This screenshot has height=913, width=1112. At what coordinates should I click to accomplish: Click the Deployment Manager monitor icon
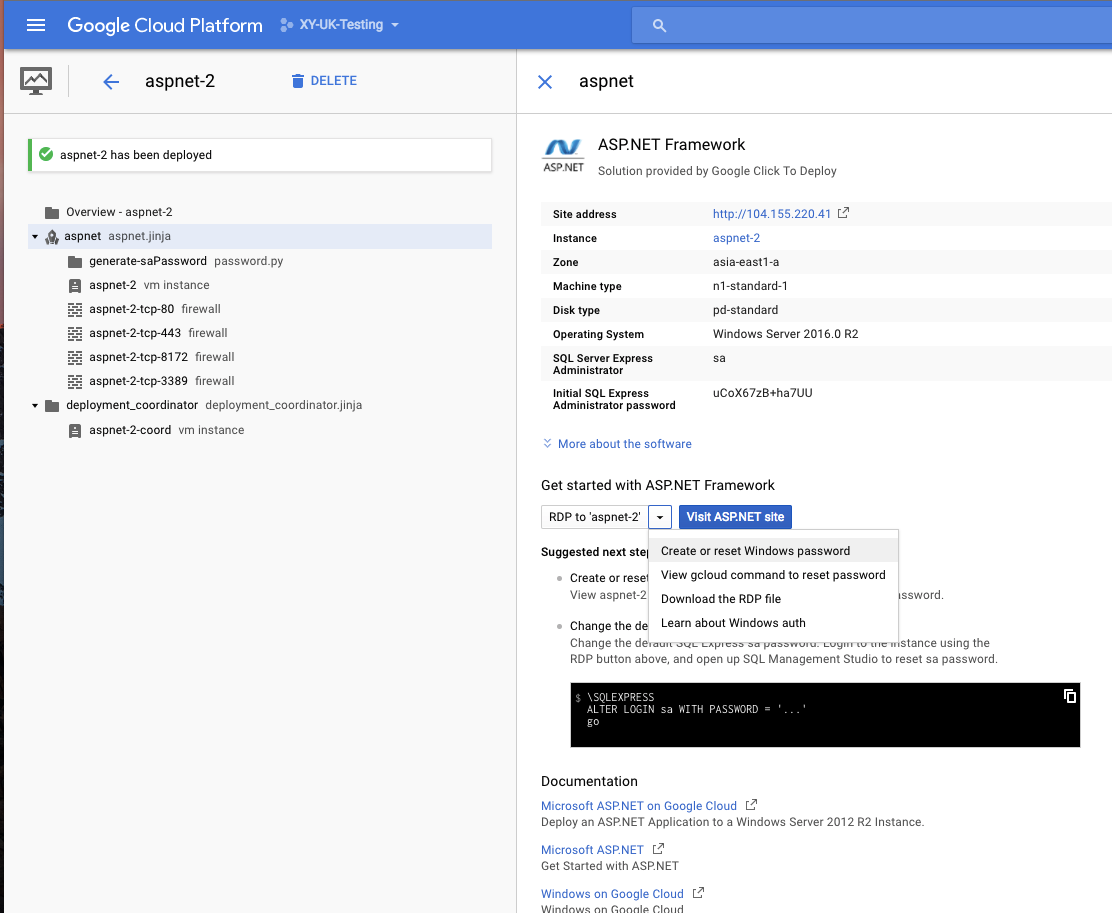point(36,81)
